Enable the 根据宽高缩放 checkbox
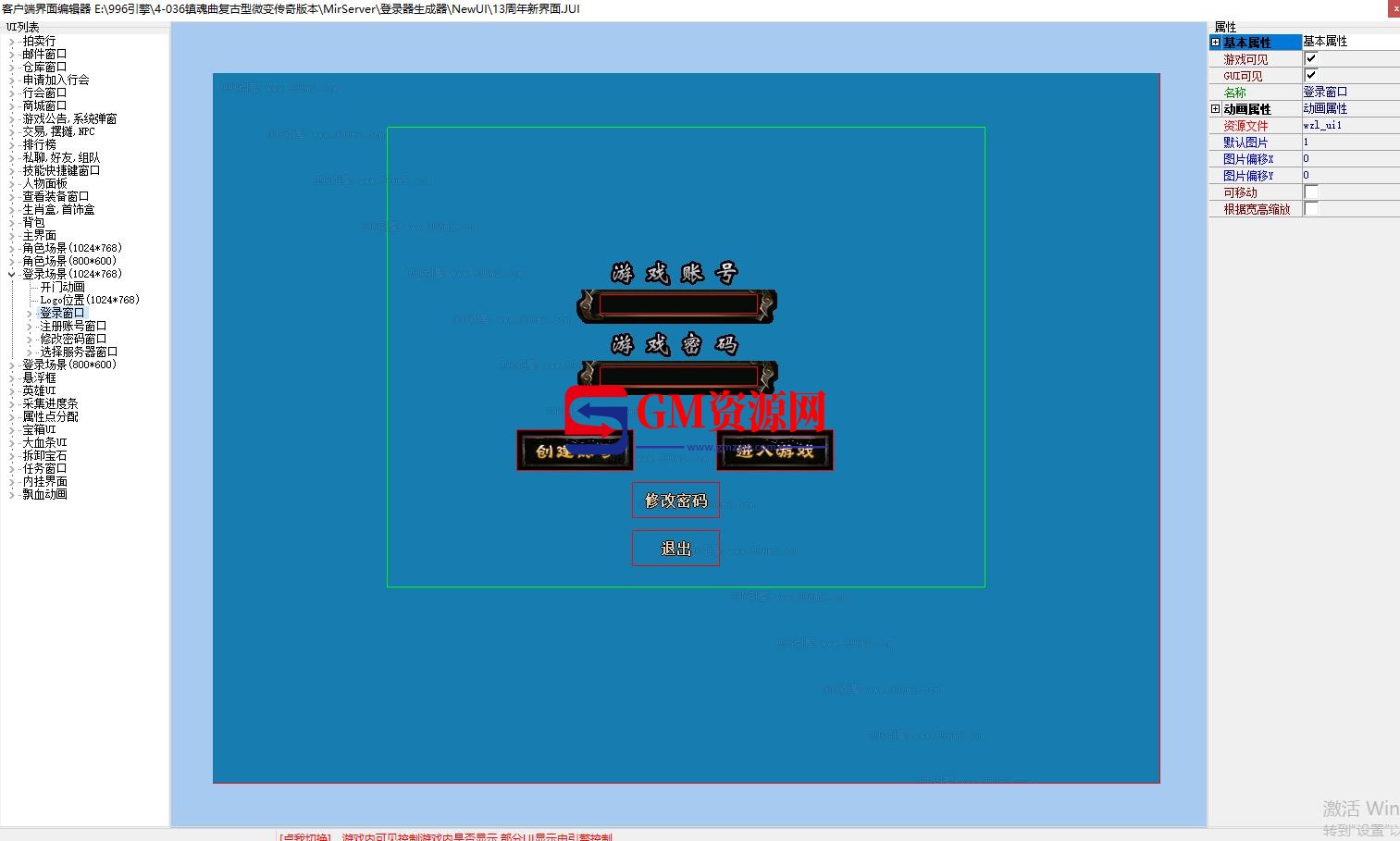 (1310, 208)
